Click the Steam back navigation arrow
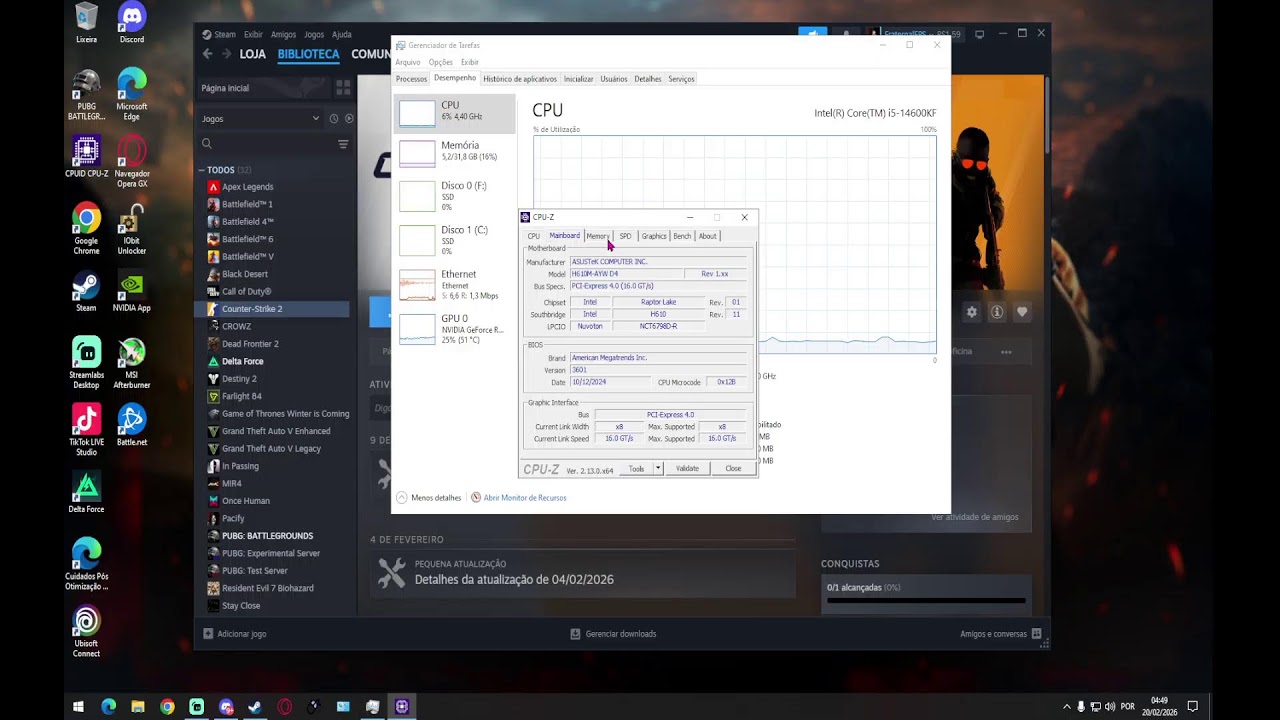This screenshot has width=1280, height=720. 207,54
